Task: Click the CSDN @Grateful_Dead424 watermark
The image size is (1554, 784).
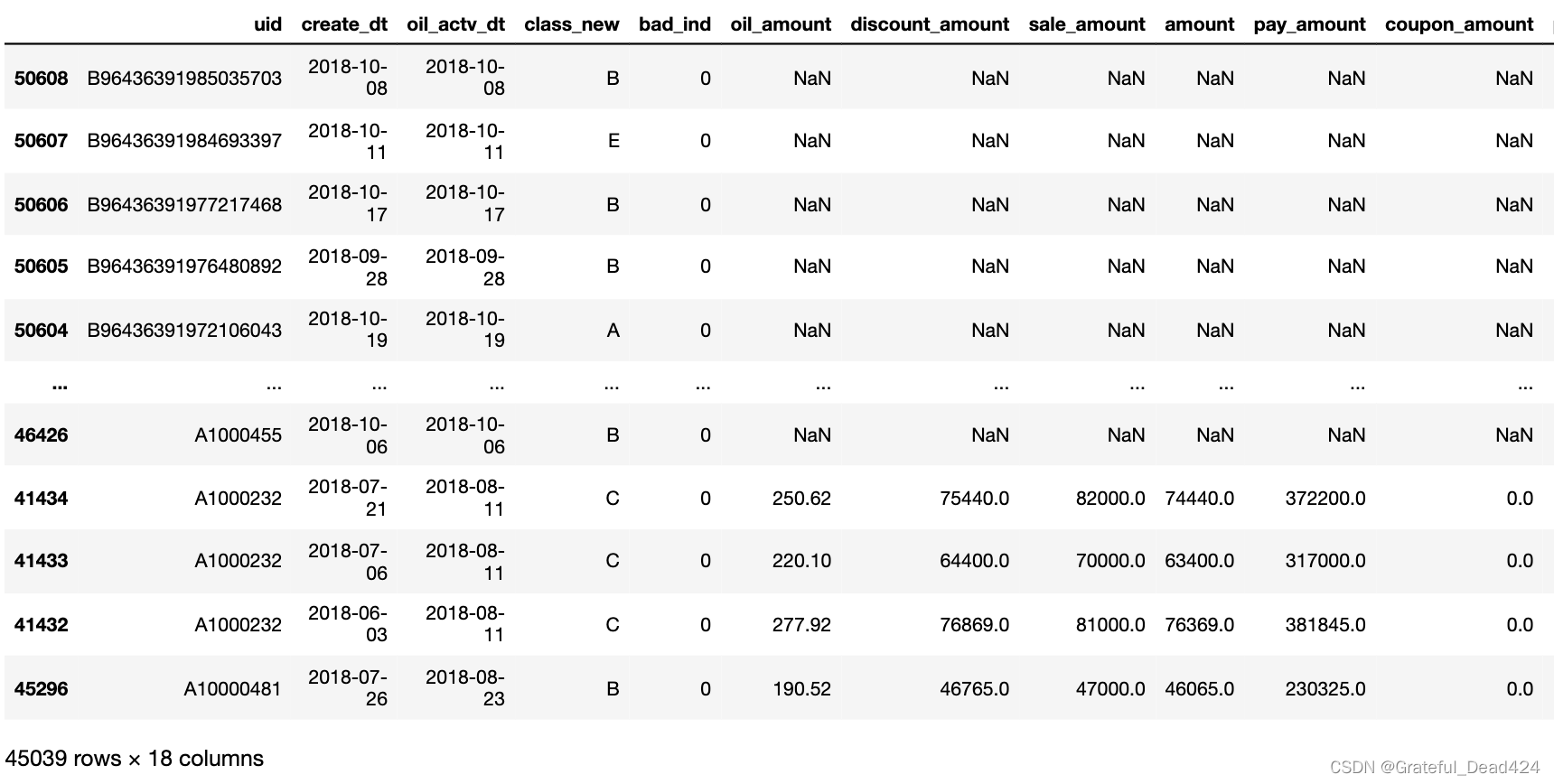Action: (1435, 767)
